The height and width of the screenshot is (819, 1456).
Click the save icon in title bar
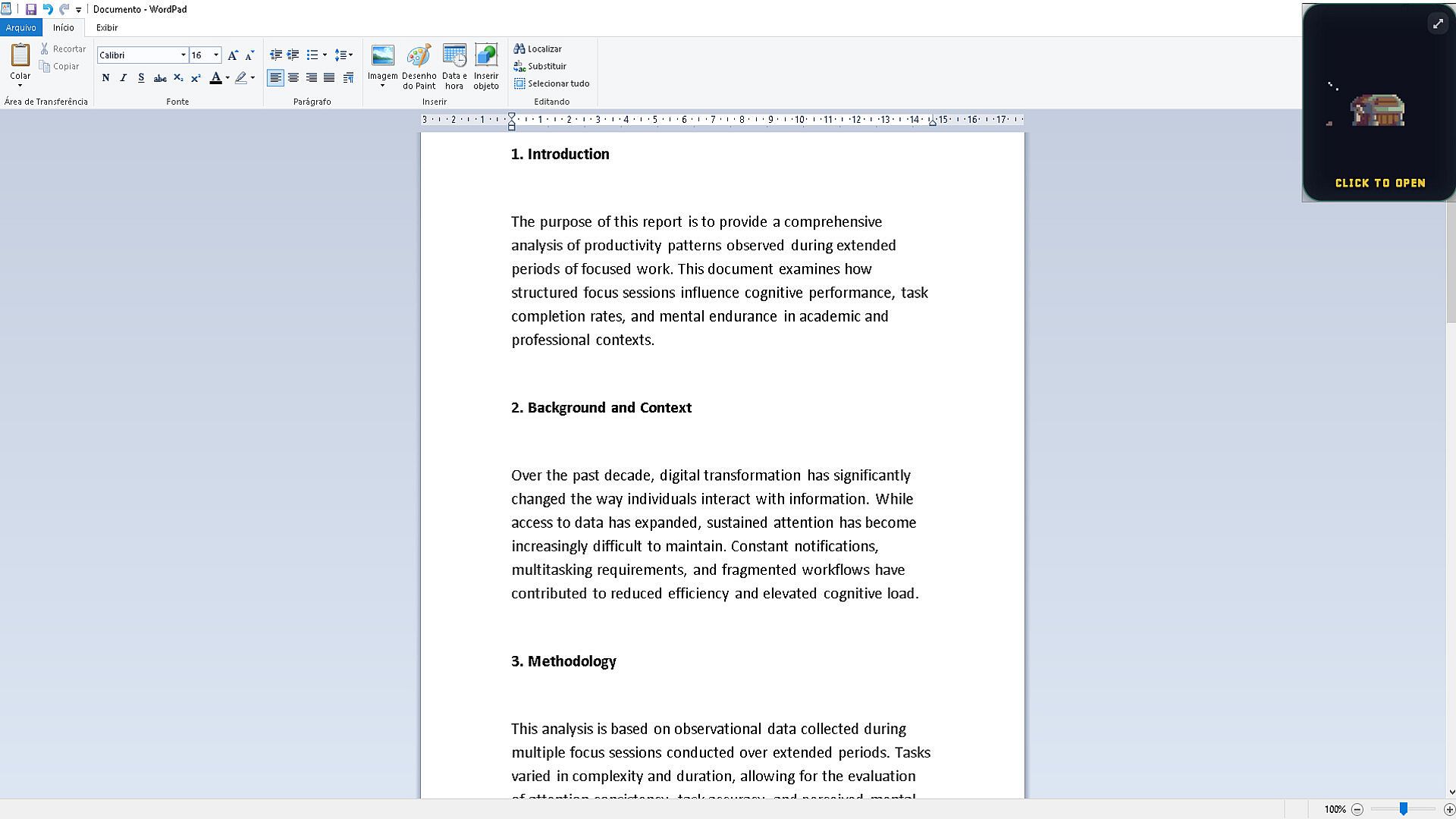[31, 9]
